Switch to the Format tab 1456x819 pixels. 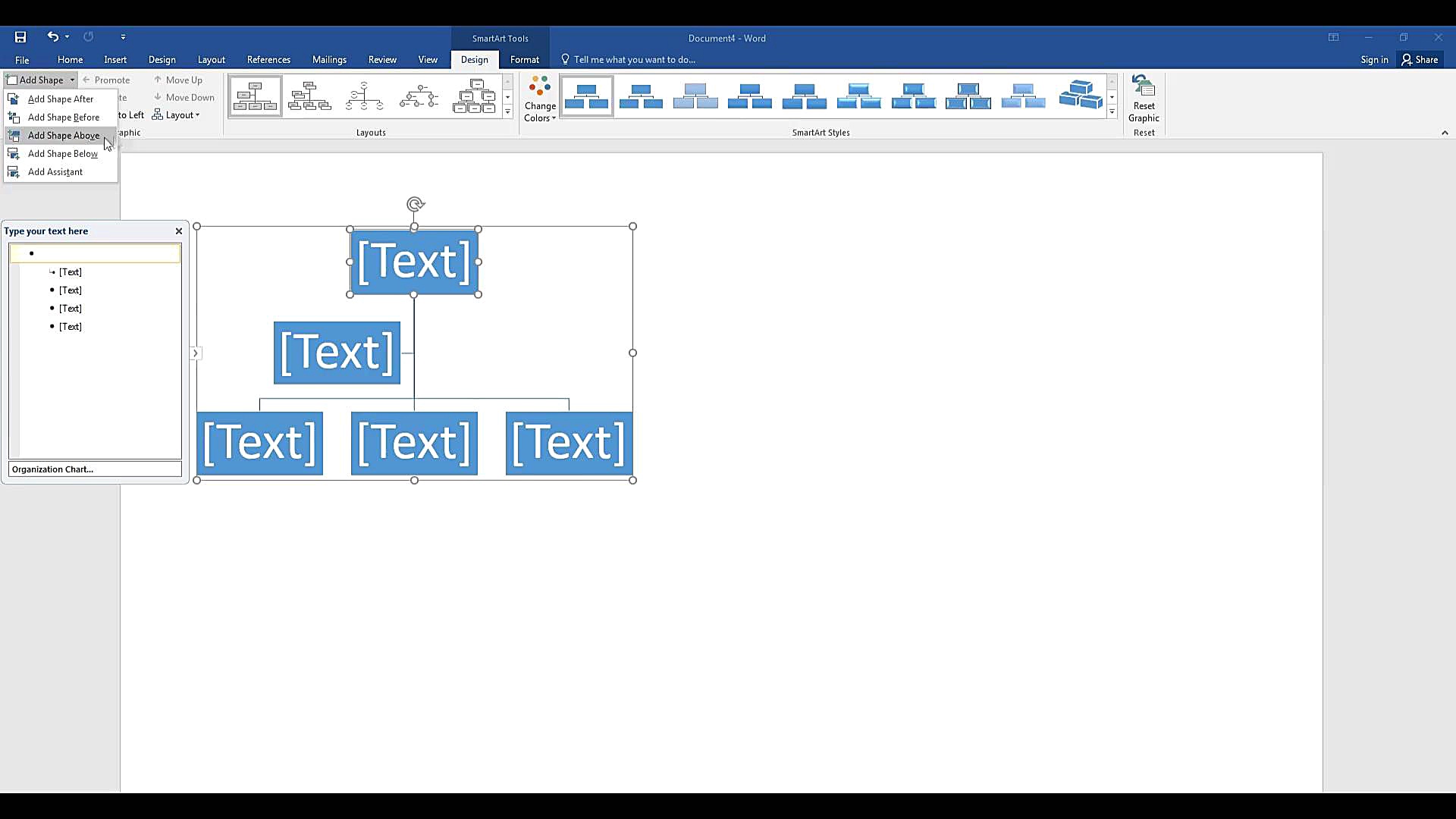[x=524, y=60]
